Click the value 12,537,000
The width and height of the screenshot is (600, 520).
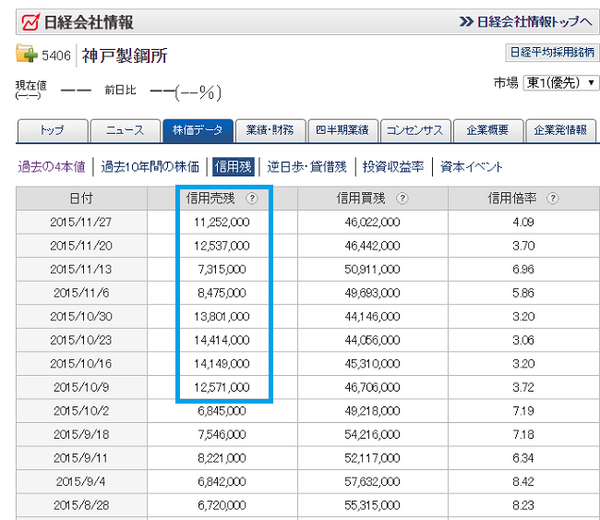click(222, 246)
